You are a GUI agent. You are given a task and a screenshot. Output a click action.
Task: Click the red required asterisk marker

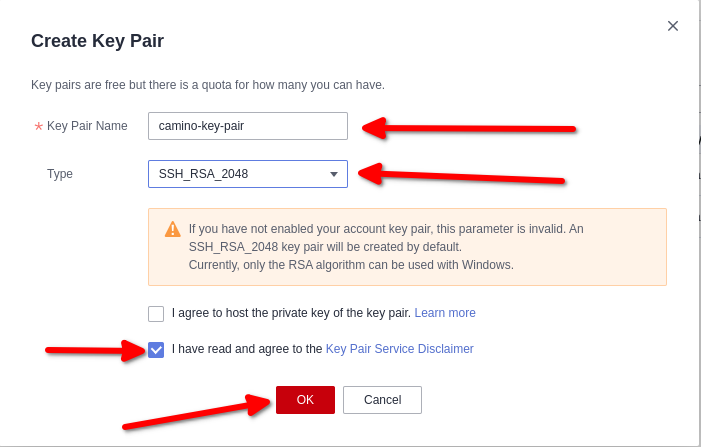pos(38,127)
